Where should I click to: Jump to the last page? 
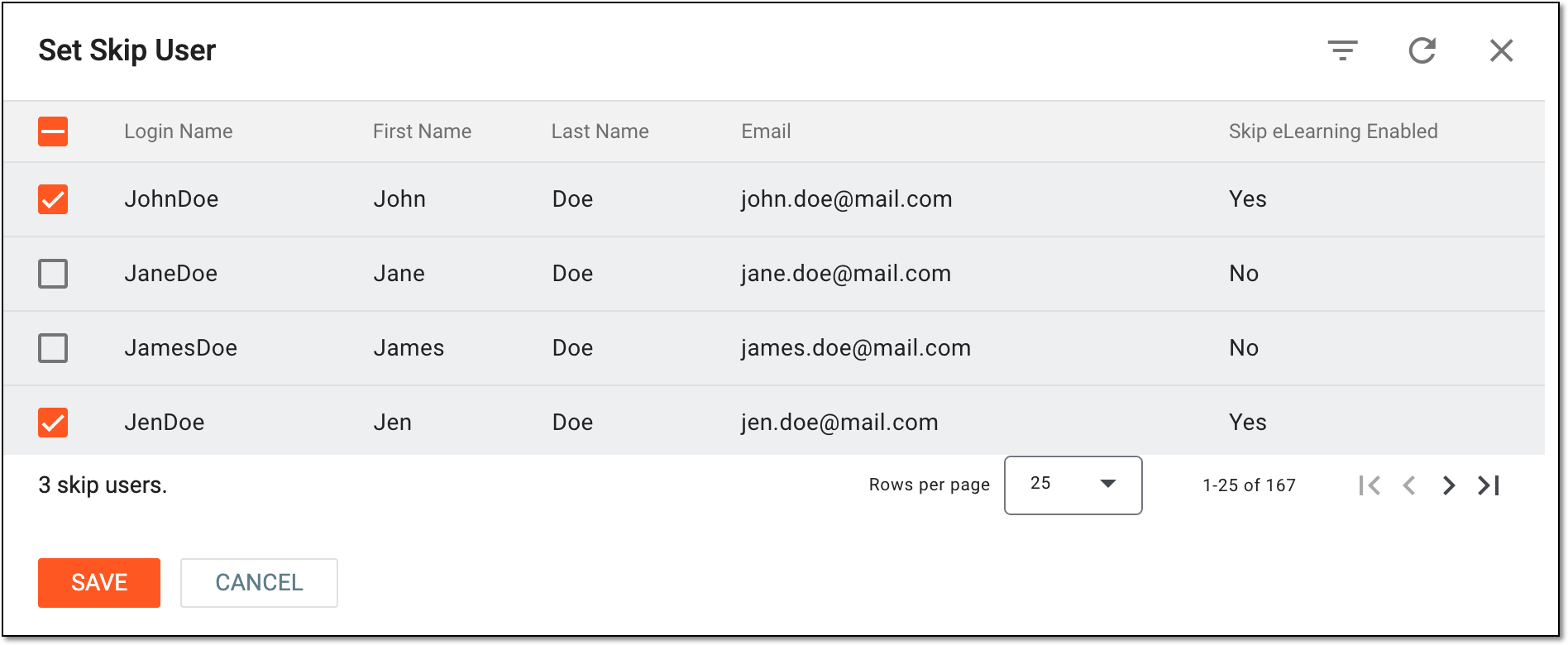(x=1489, y=485)
